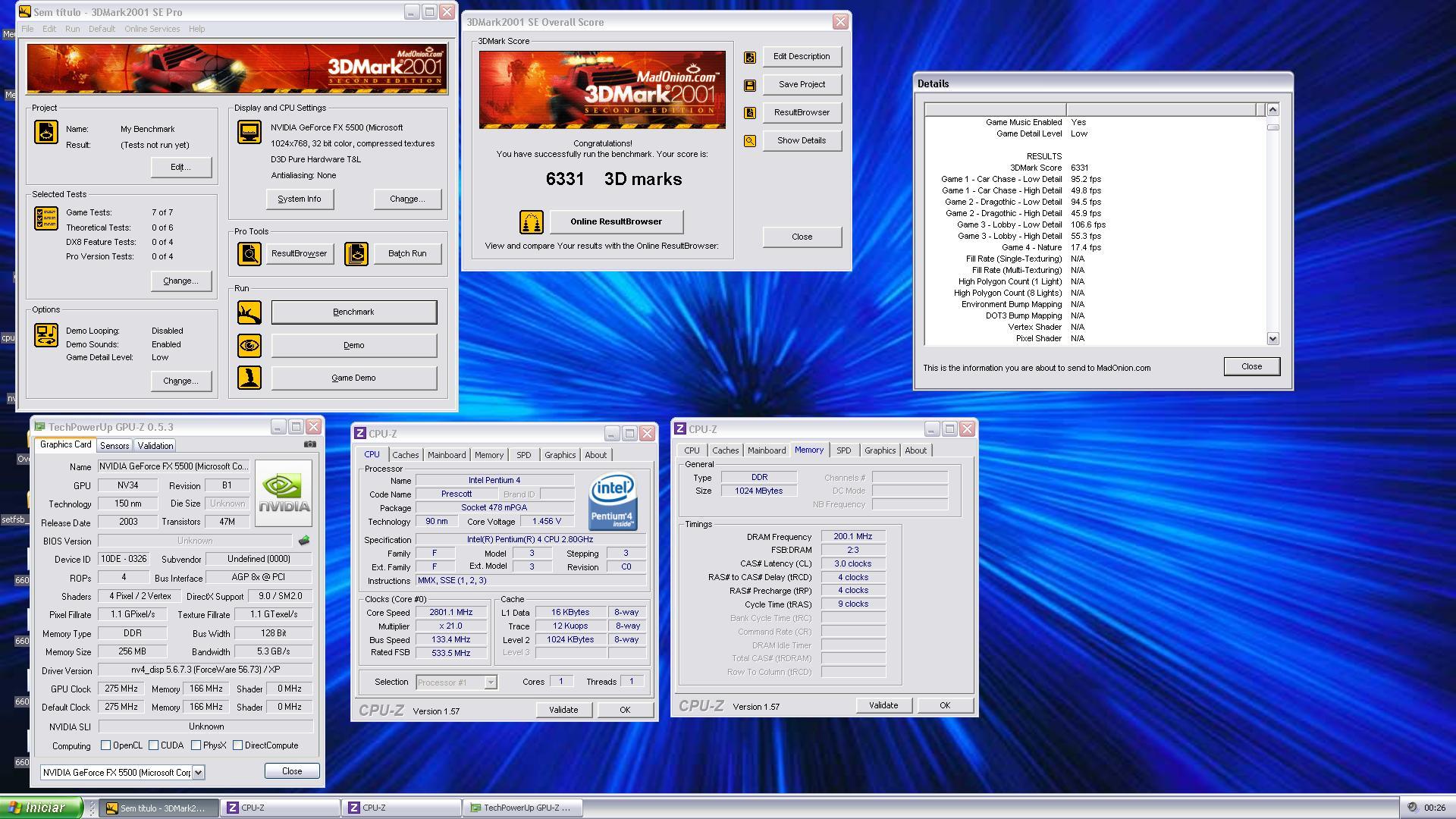Click the Intel Pentium 4 logo in CPU-Z
Image resolution: width=1456 pixels, height=819 pixels.
pos(613,501)
